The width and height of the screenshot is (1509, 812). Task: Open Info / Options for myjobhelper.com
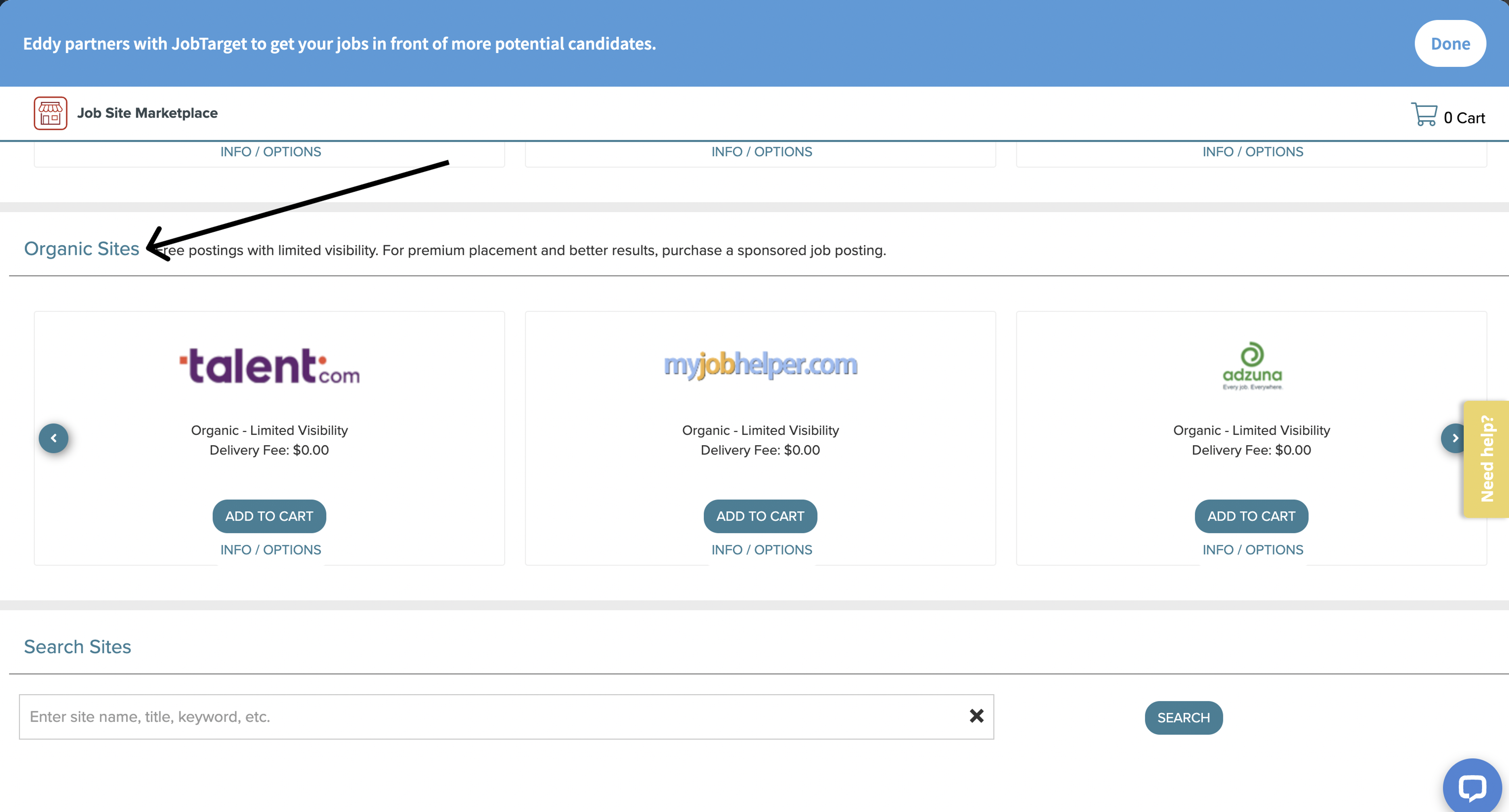point(762,550)
